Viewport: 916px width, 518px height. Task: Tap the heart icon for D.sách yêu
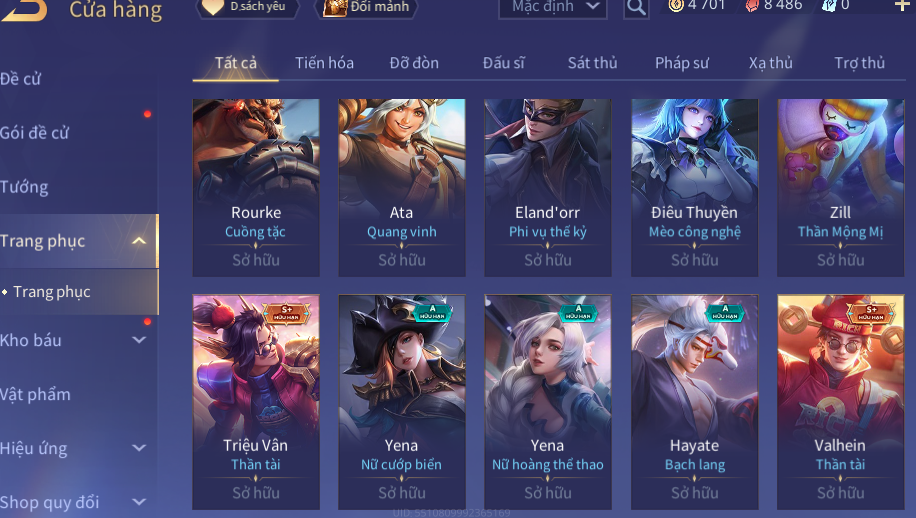pyautogui.click(x=213, y=6)
